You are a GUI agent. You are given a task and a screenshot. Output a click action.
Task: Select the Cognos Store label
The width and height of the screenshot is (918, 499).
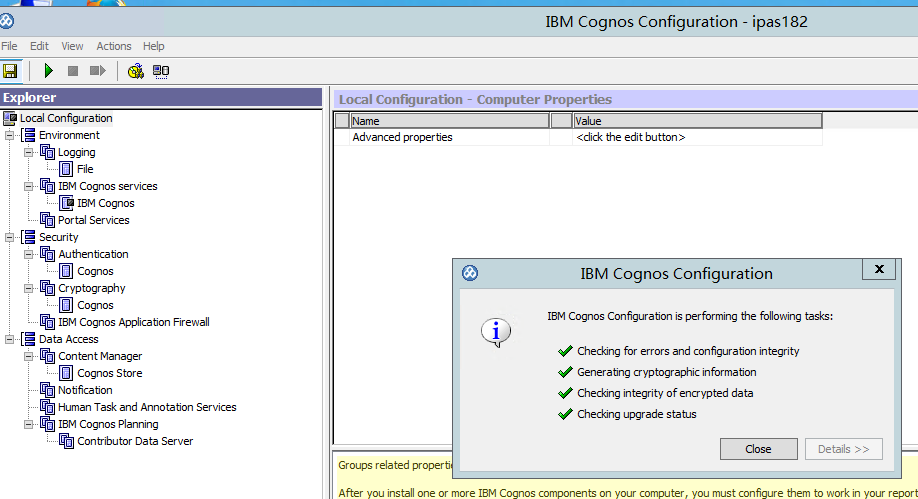pyautogui.click(x=109, y=373)
